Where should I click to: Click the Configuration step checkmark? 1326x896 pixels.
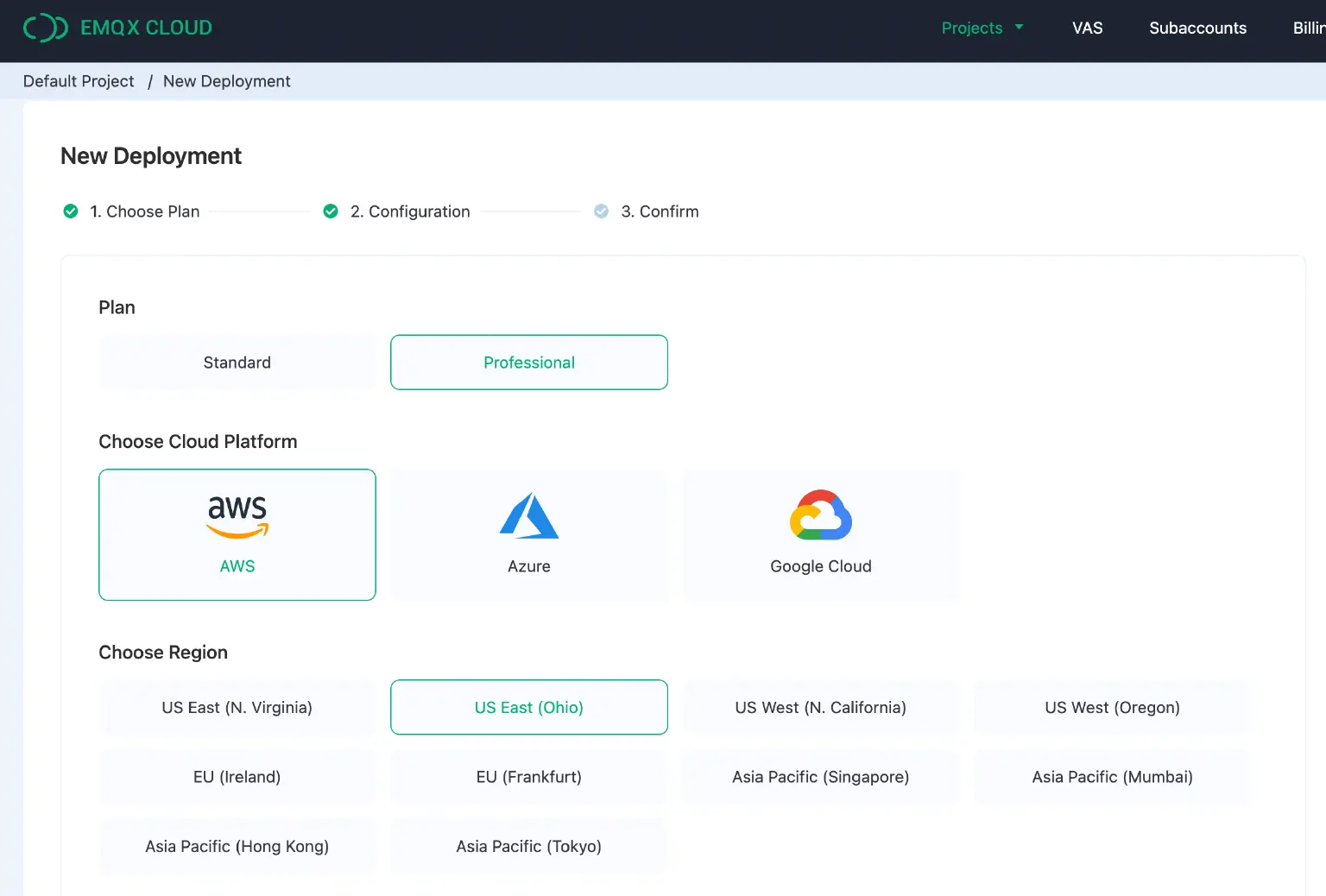[331, 211]
